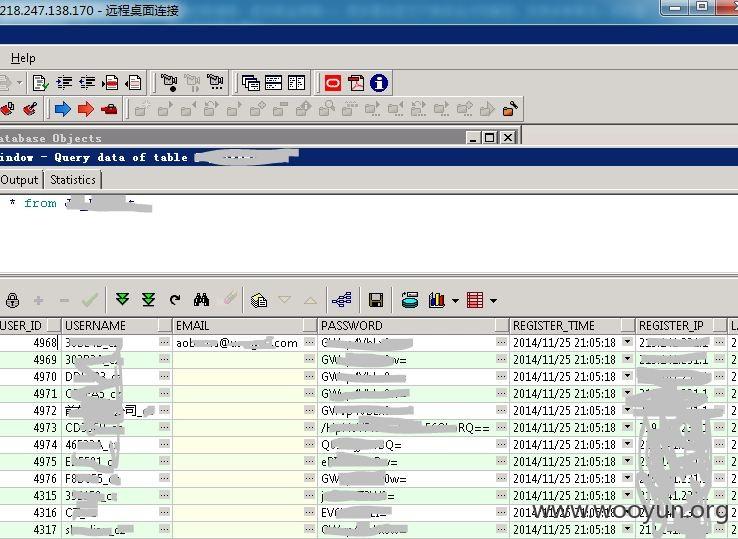The height and width of the screenshot is (539, 738).
Task: Open REGISTER_TIME date dropdown in row 4315
Action: coord(627,495)
